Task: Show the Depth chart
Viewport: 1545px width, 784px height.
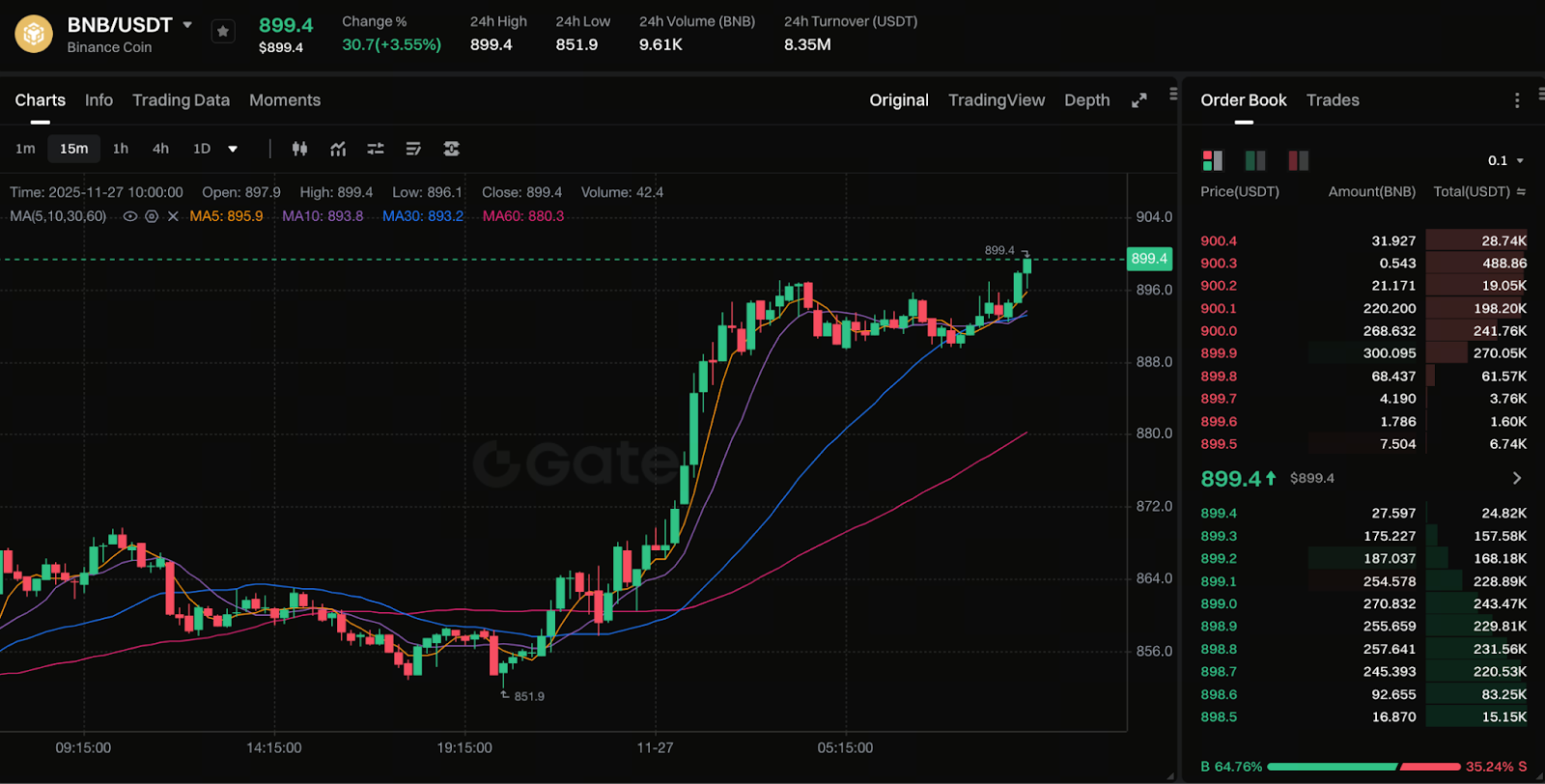Action: pyautogui.click(x=1087, y=100)
